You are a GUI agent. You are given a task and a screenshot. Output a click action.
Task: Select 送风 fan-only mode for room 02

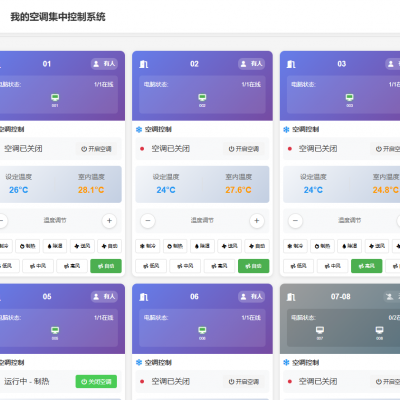[x=230, y=246]
